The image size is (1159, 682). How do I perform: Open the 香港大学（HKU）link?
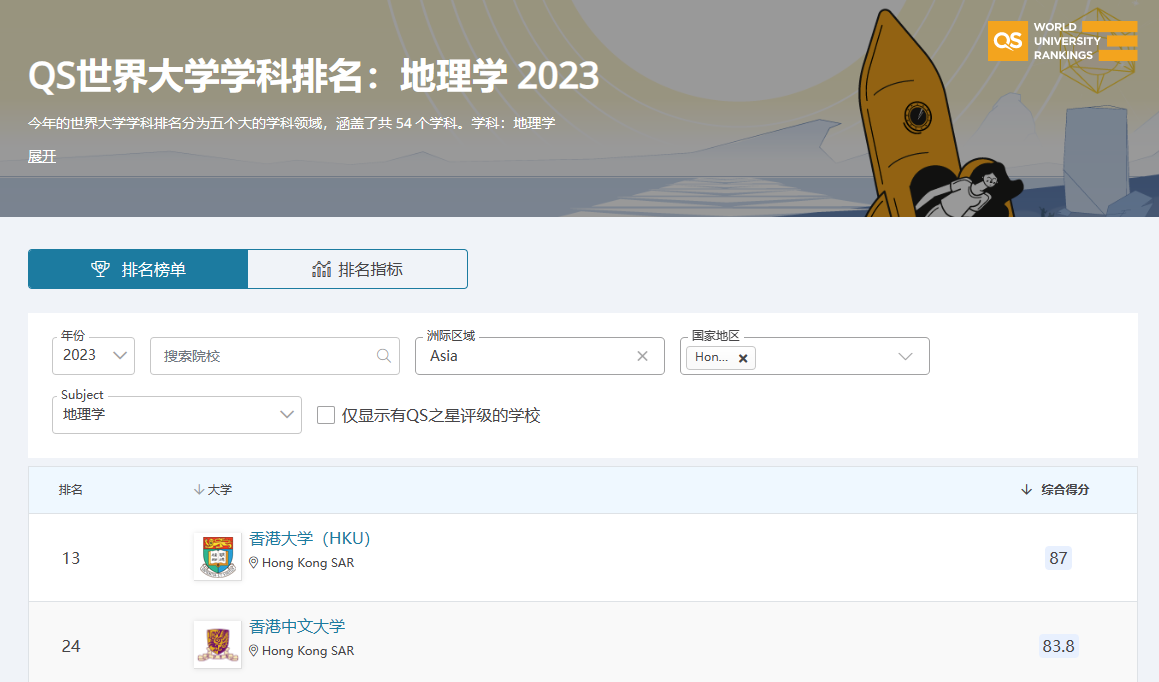coord(309,539)
